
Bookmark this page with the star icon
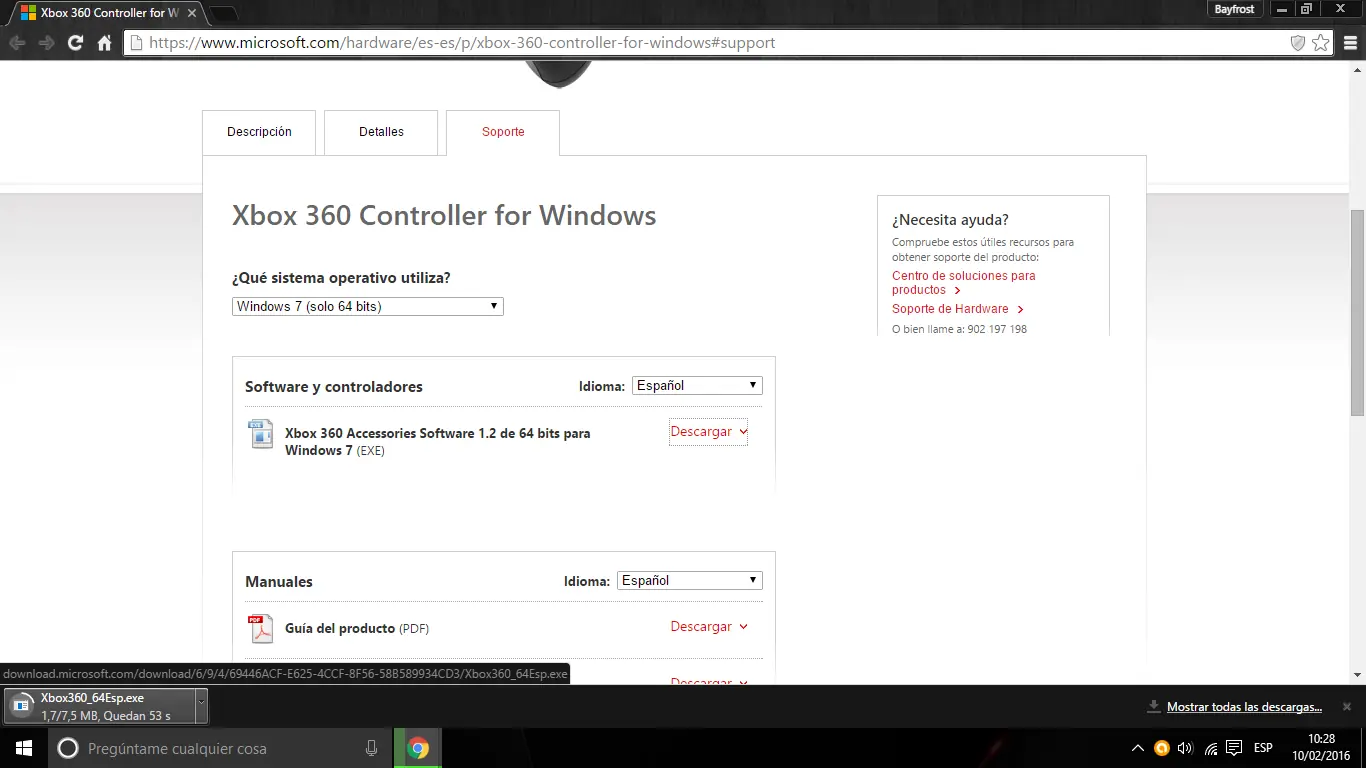(1321, 43)
